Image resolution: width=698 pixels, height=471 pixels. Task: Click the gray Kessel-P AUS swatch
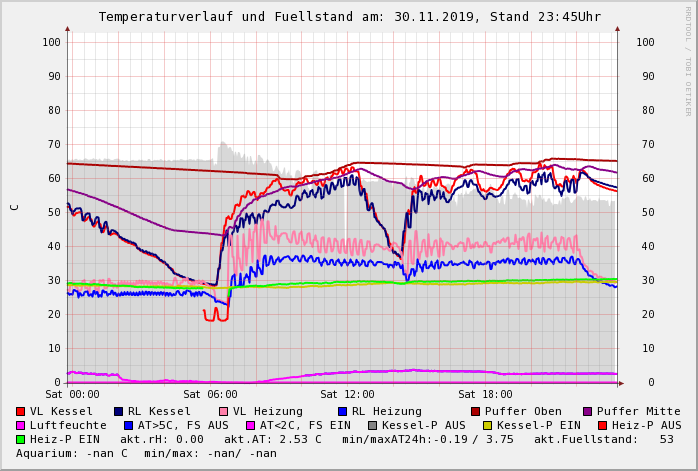(373, 425)
